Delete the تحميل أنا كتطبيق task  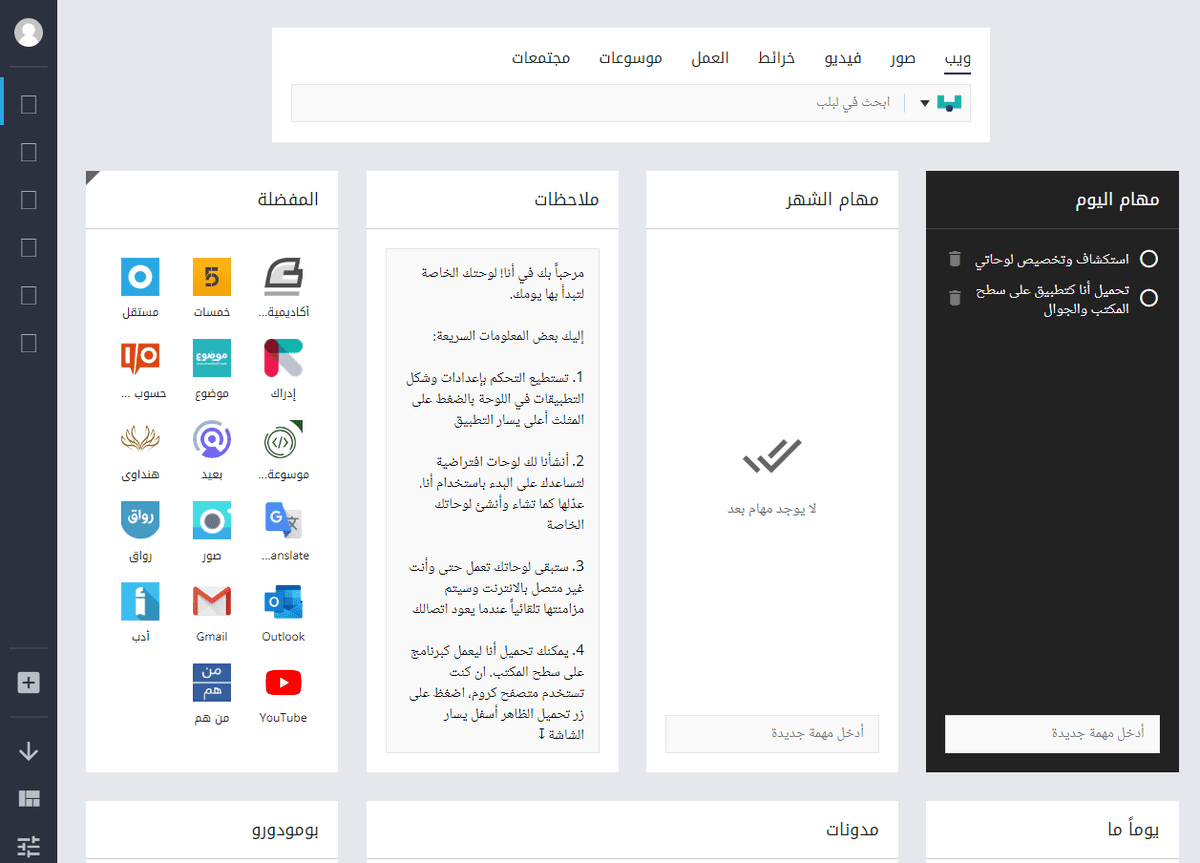(955, 297)
